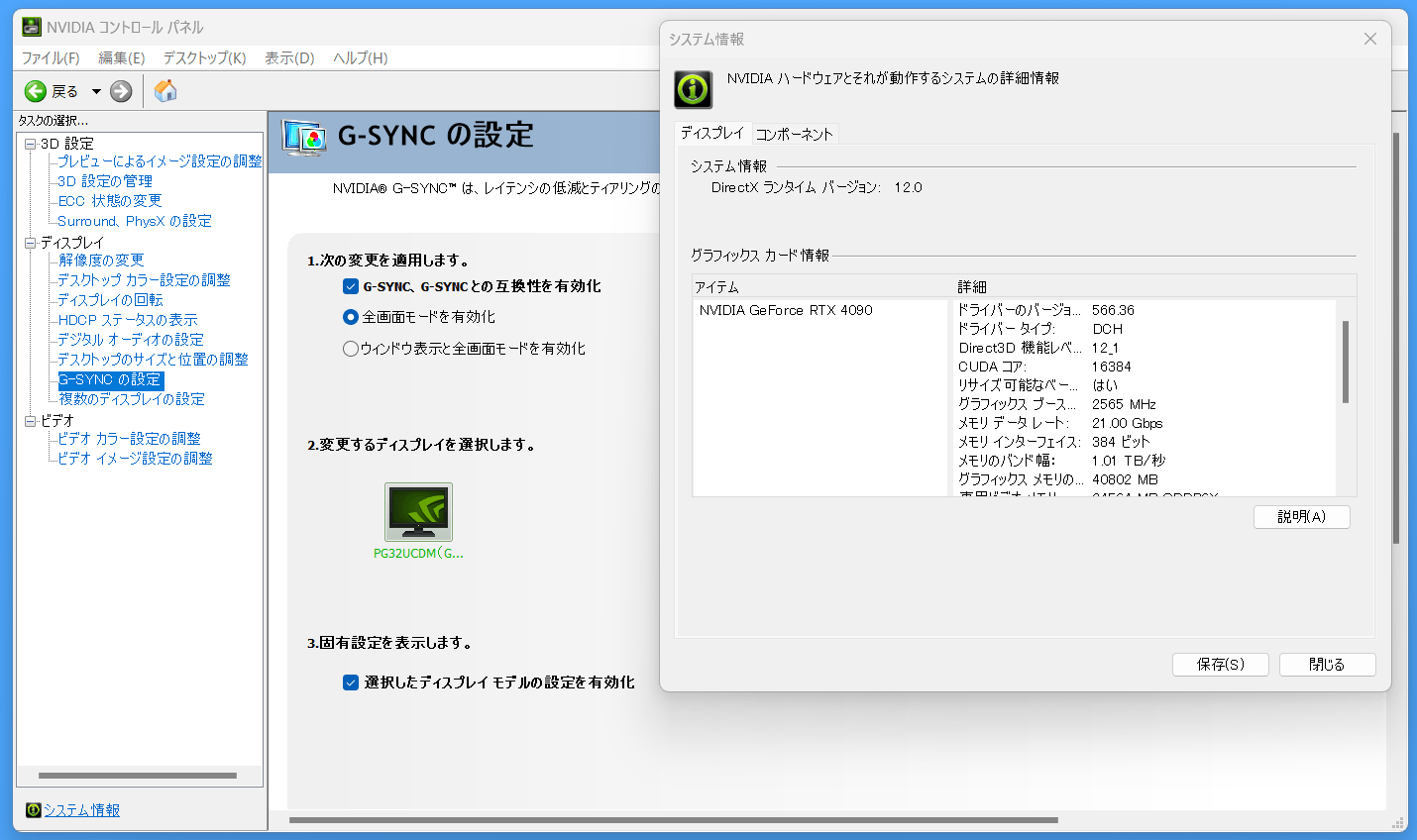Click the 説明(A) button
The image size is (1417, 840).
pos(1301,517)
